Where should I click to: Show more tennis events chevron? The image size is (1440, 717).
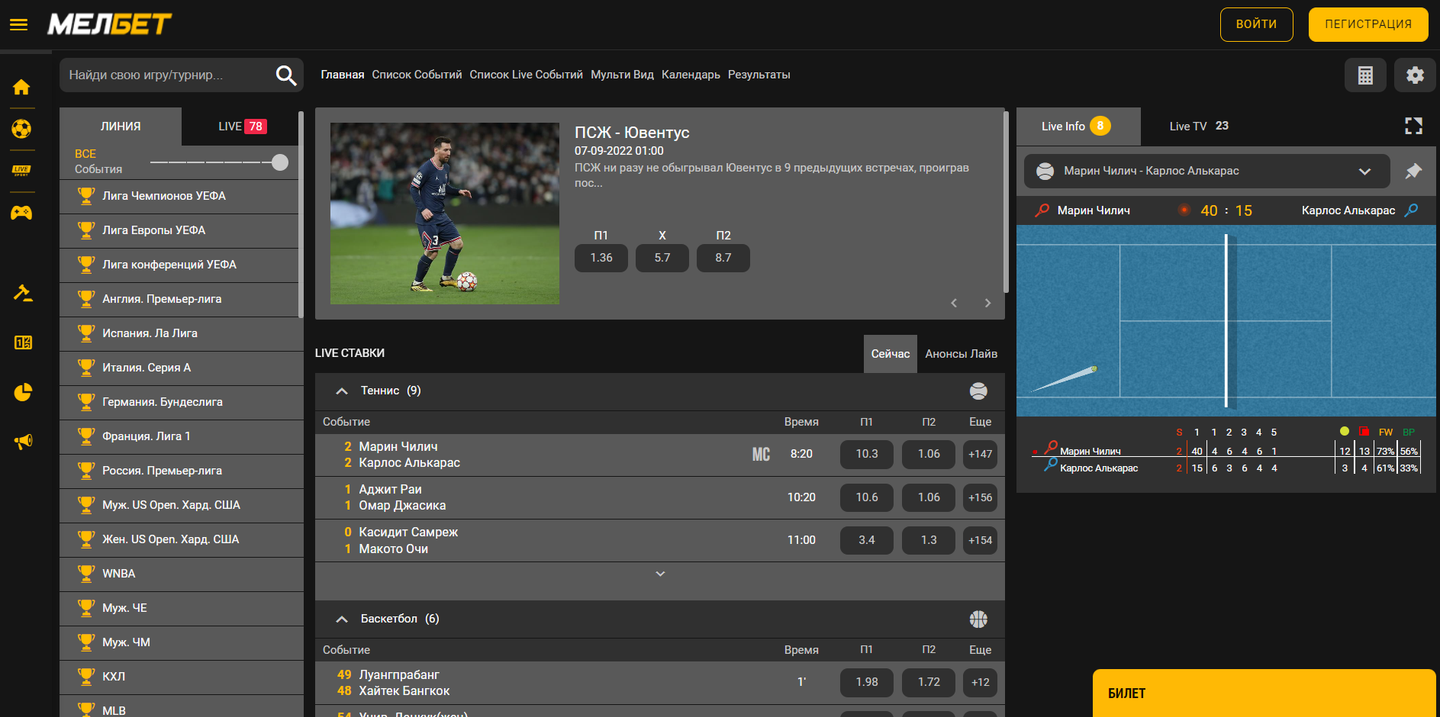tap(660, 574)
